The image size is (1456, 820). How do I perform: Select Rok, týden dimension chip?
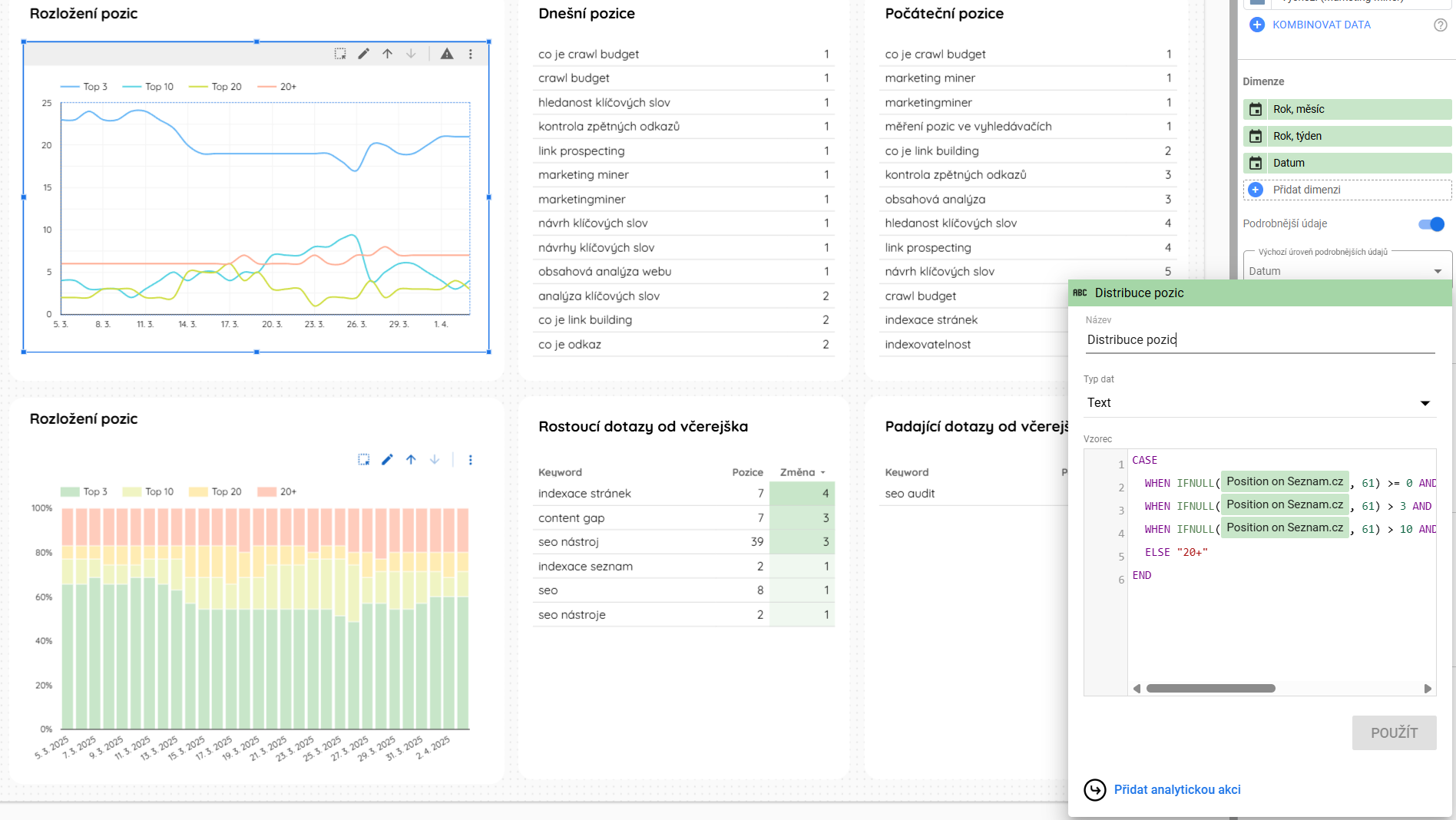pyautogui.click(x=1347, y=136)
